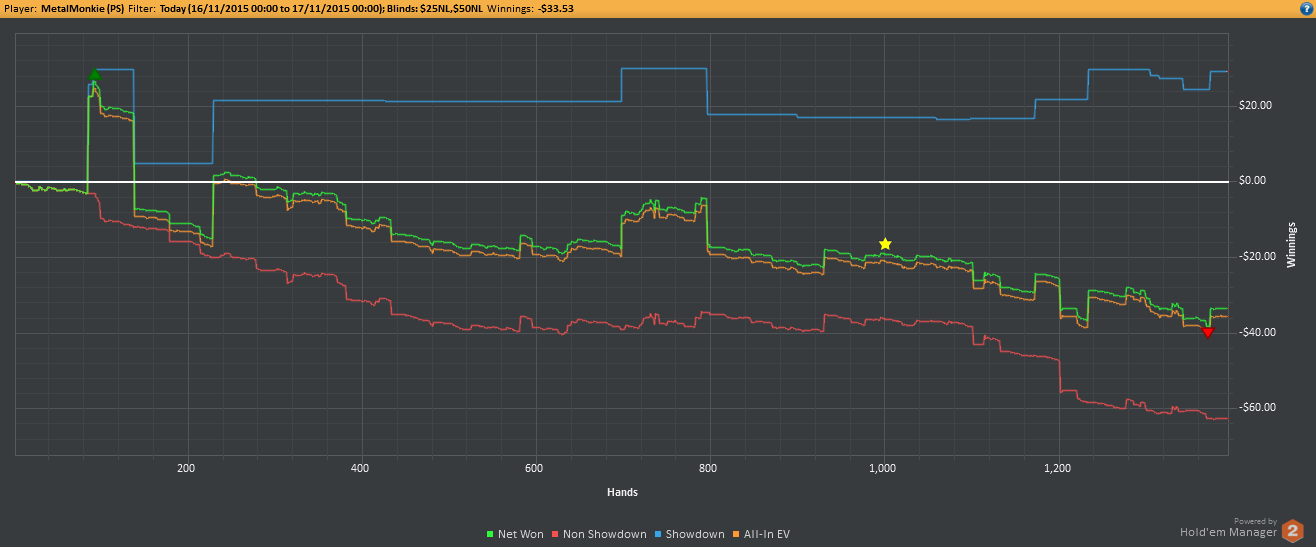
Task: Click the player name MetalMonkie (PS)
Action: click(x=84, y=7)
